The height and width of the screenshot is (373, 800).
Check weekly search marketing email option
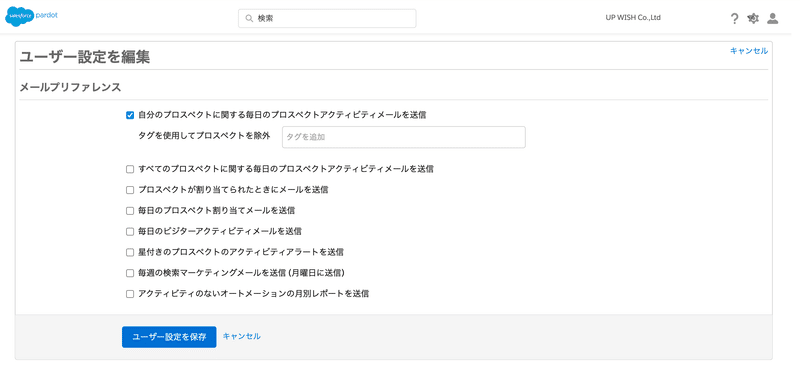click(130, 273)
